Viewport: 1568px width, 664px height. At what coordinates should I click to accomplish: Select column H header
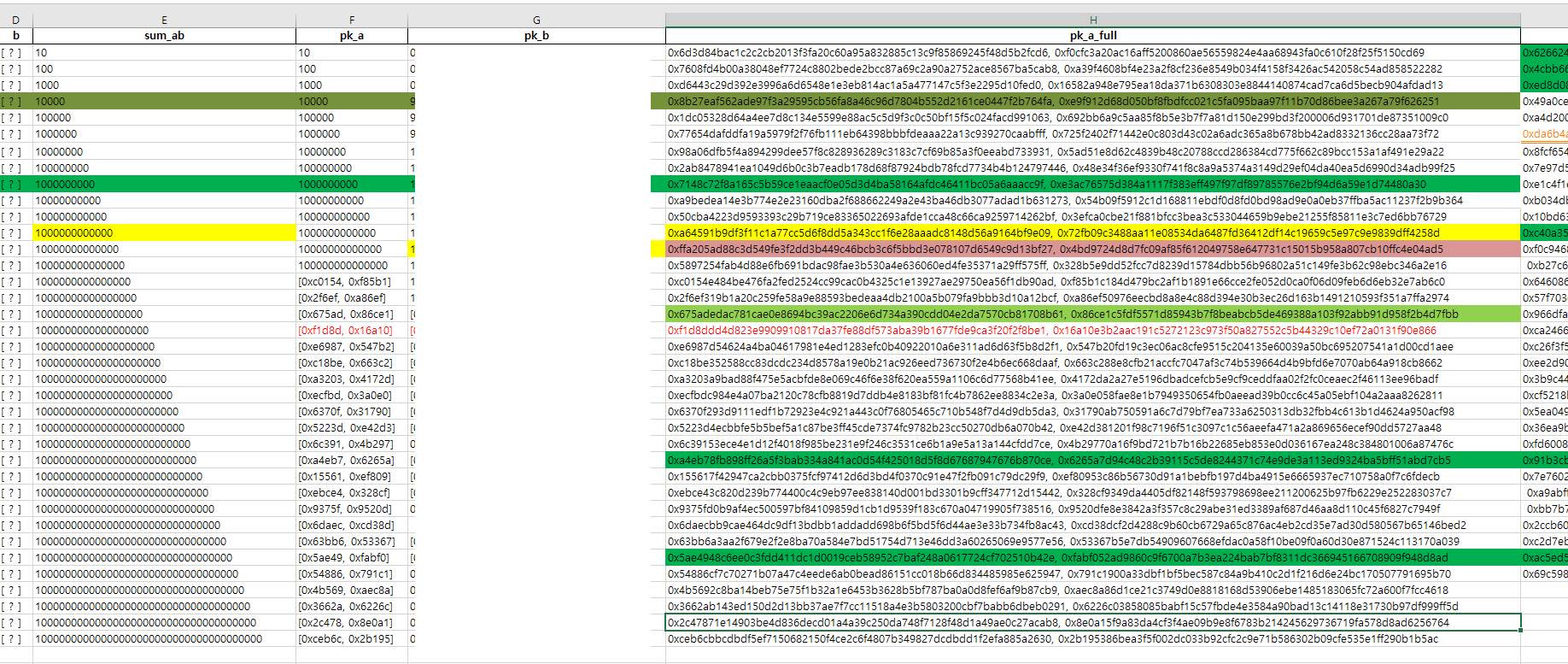(x=1093, y=20)
